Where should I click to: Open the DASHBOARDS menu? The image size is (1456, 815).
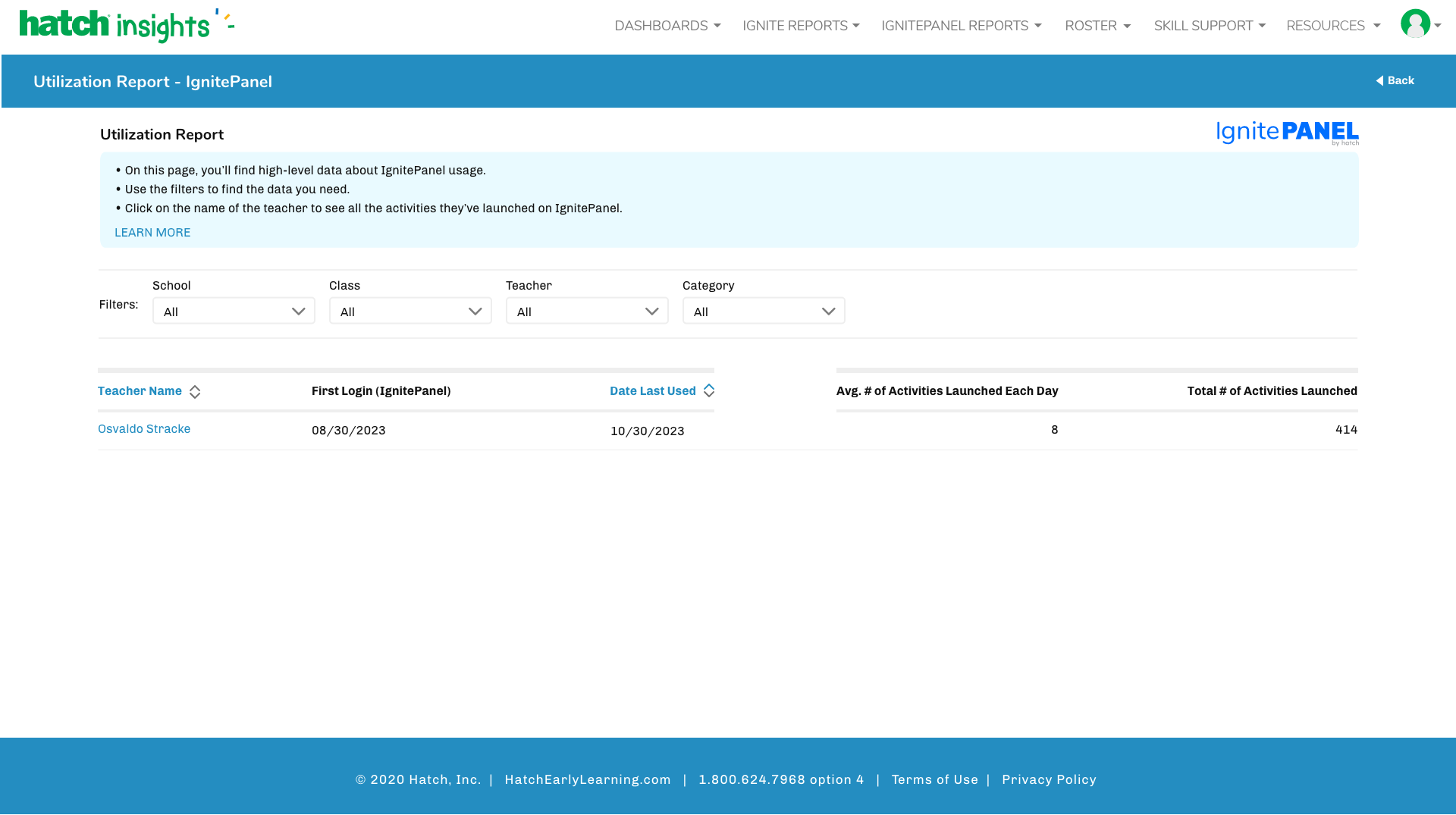point(667,26)
